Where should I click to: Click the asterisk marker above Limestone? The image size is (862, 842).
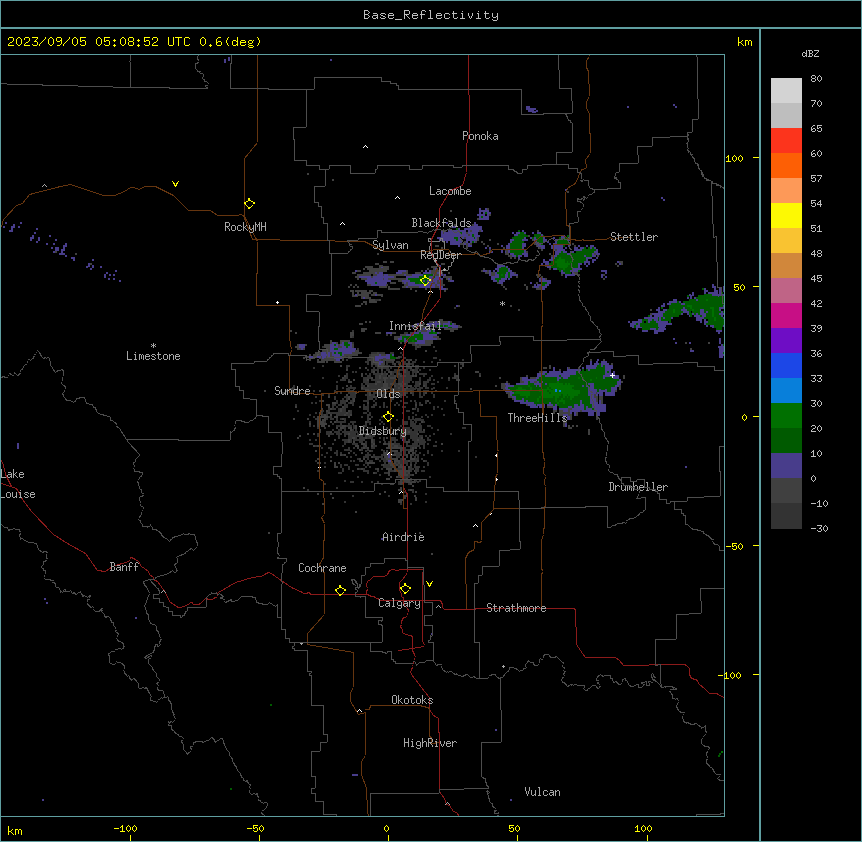tap(153, 345)
